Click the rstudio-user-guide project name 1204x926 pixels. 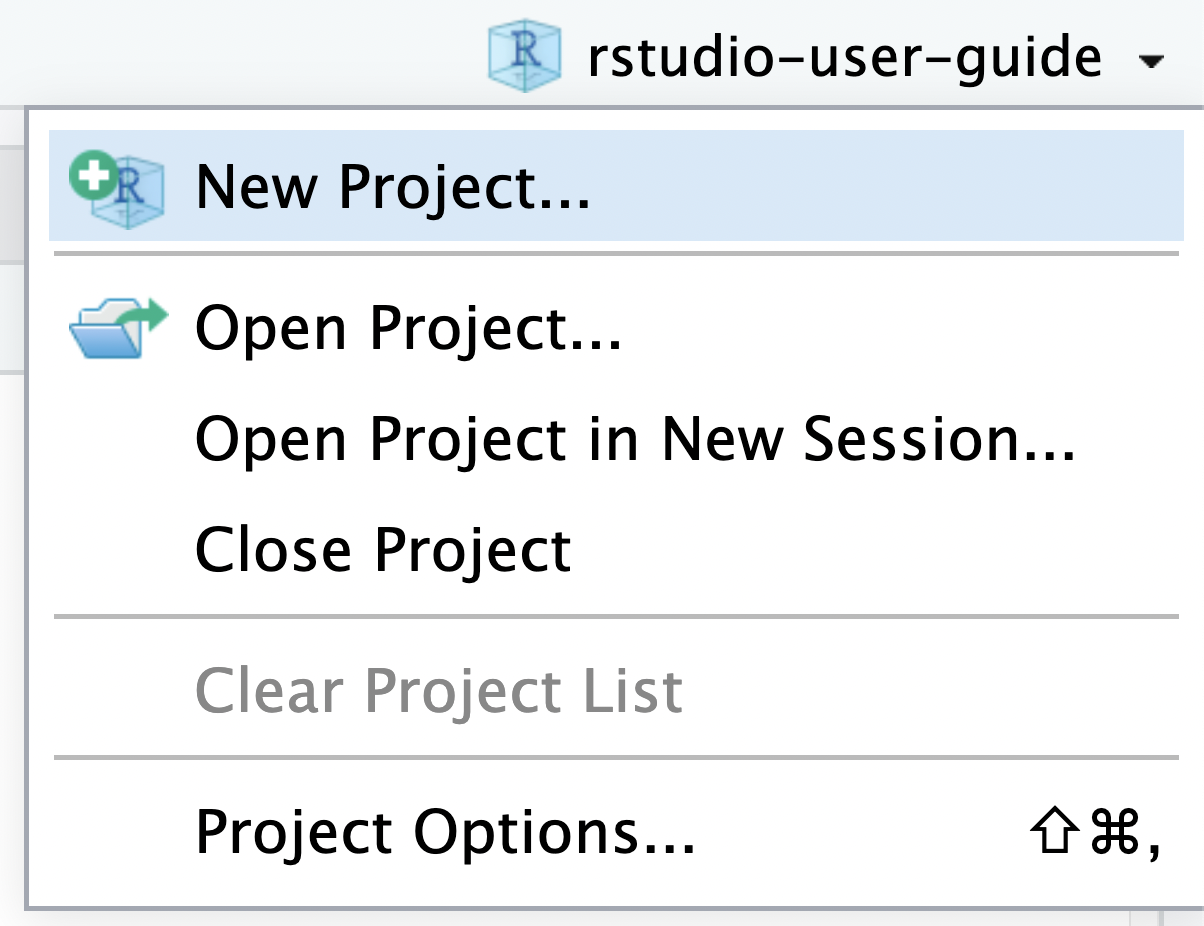(845, 57)
